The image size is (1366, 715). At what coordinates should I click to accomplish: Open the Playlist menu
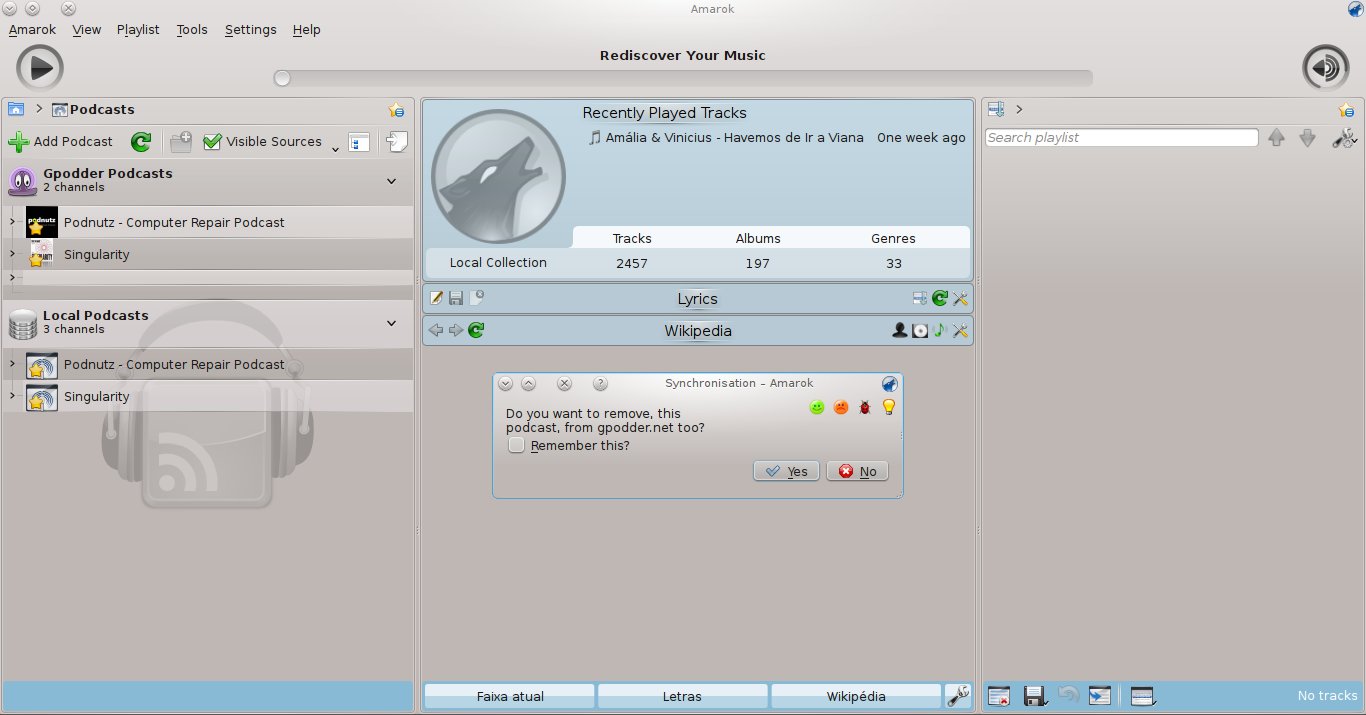(138, 29)
